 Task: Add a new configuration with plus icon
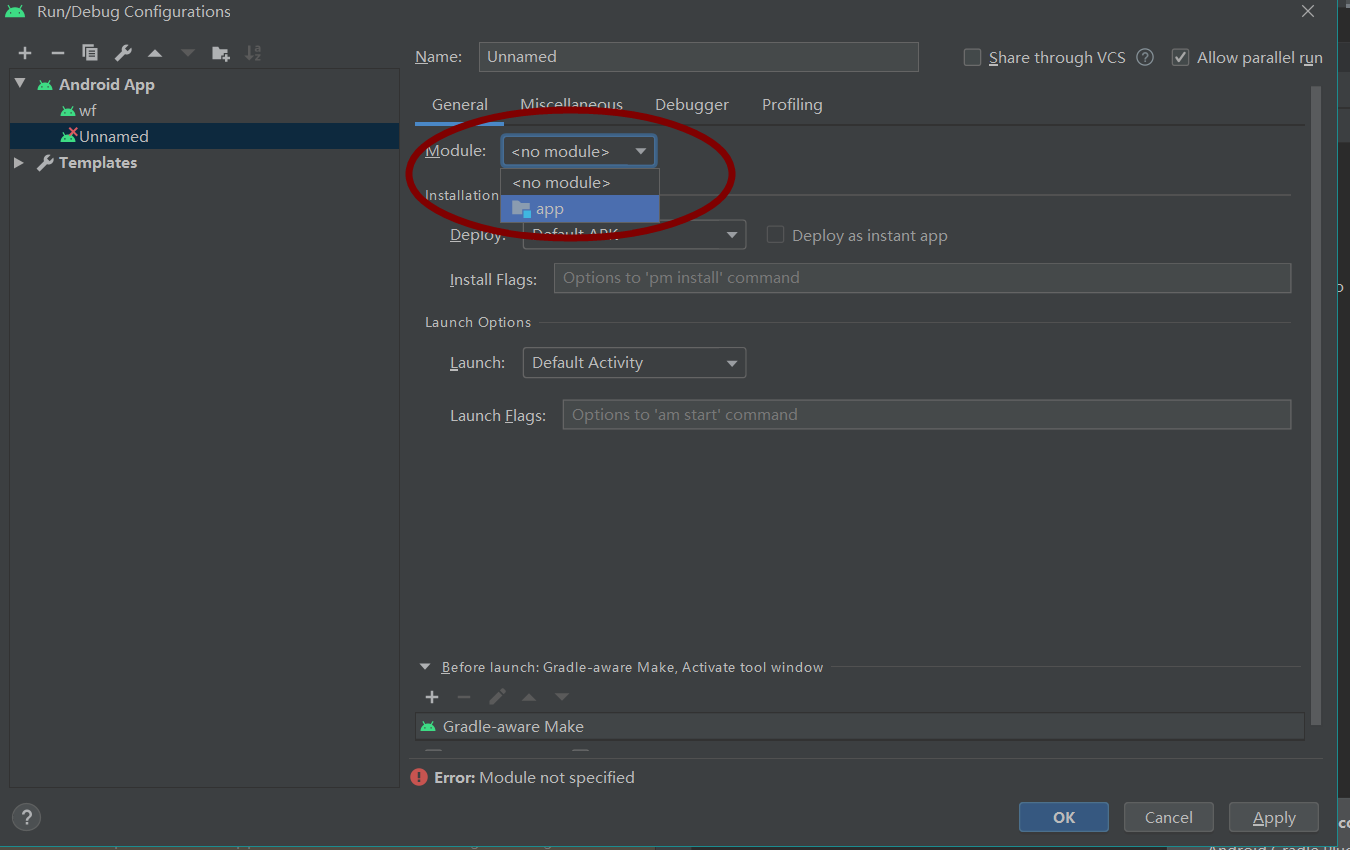(25, 53)
